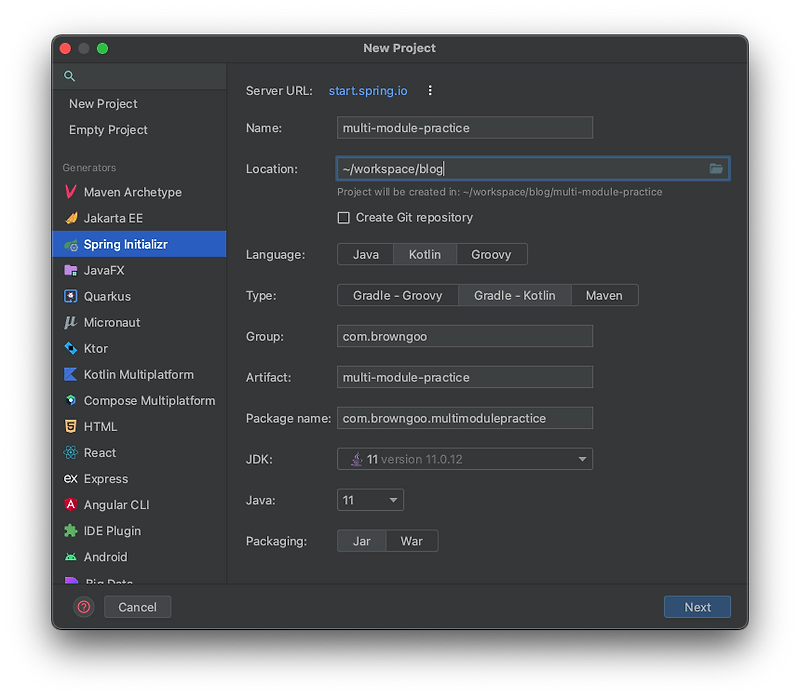Enable Create Git repository
This screenshot has height=698, width=800.
[344, 217]
